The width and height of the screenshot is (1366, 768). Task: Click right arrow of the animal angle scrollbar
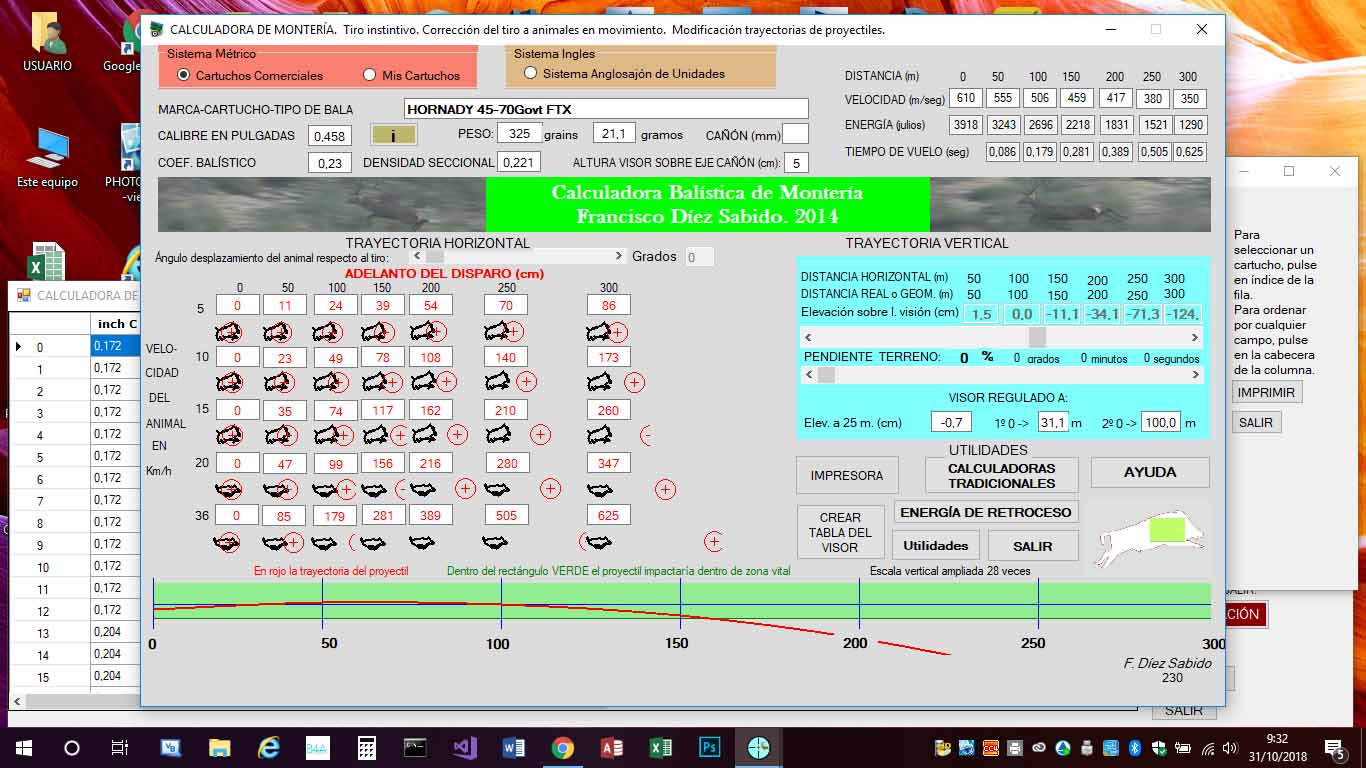[x=620, y=256]
